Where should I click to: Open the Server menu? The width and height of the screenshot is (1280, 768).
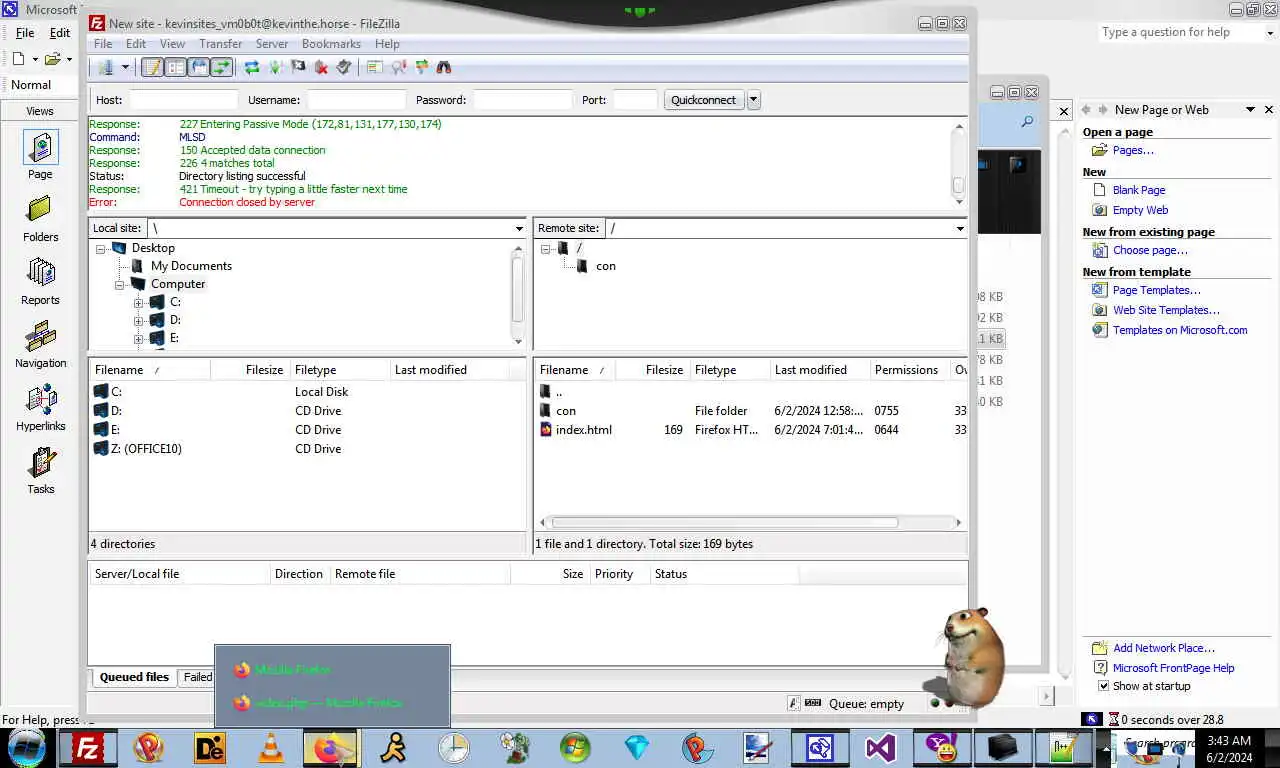coord(272,44)
